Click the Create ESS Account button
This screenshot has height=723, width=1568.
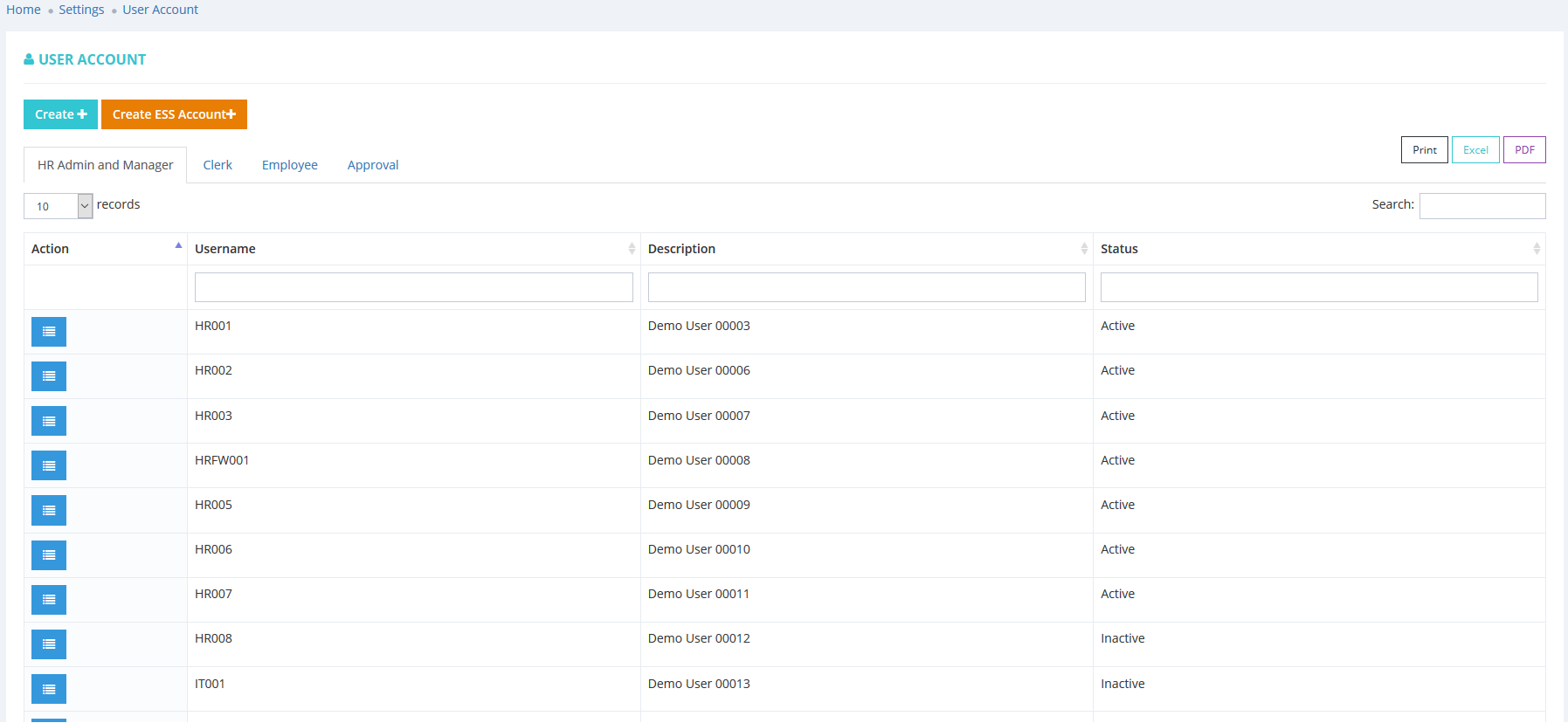point(174,114)
